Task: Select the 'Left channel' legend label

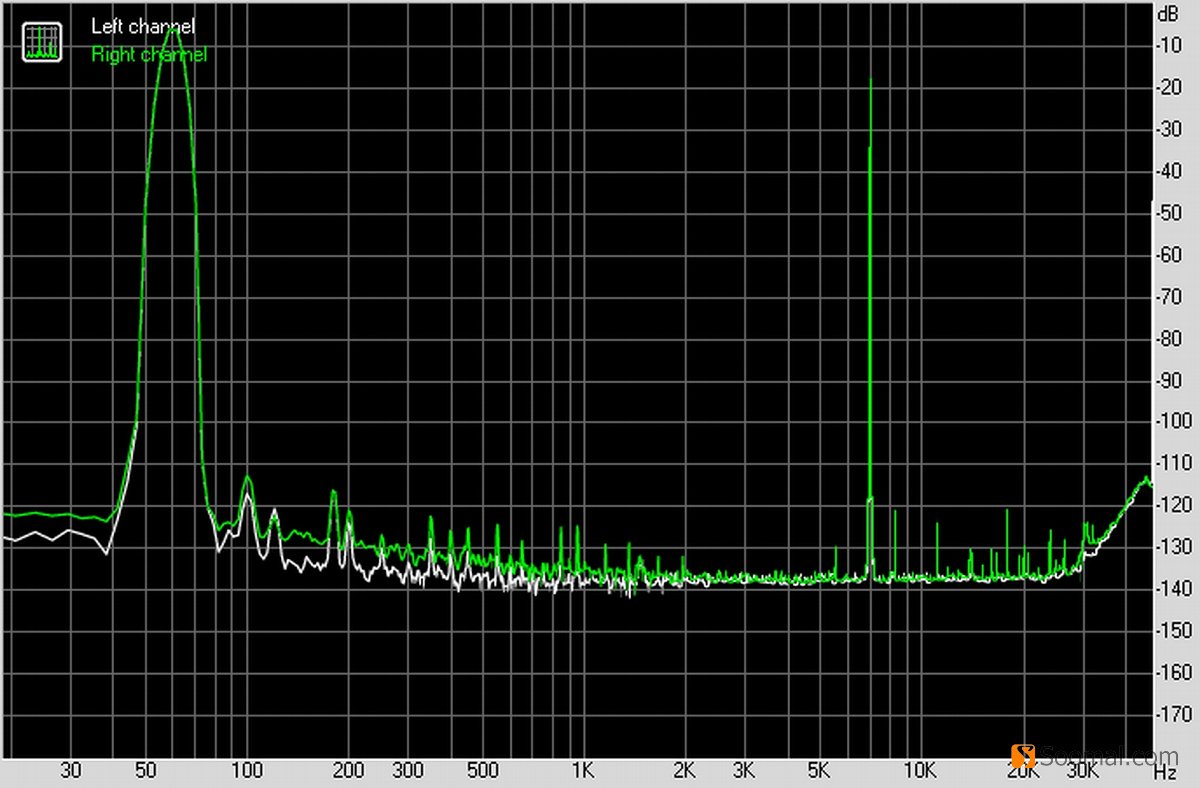Action: [143, 27]
